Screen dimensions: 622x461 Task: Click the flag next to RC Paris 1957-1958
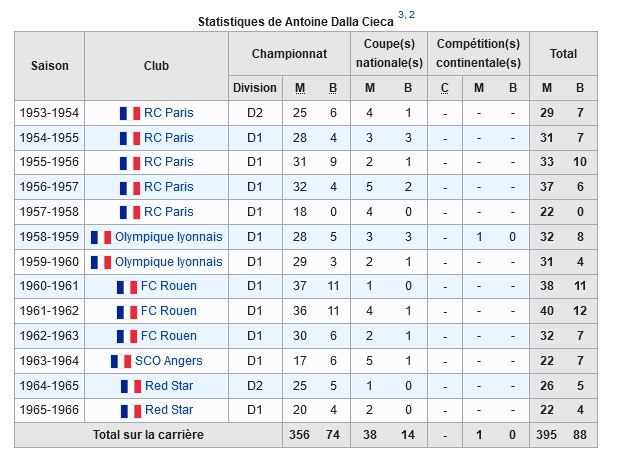coord(130,212)
